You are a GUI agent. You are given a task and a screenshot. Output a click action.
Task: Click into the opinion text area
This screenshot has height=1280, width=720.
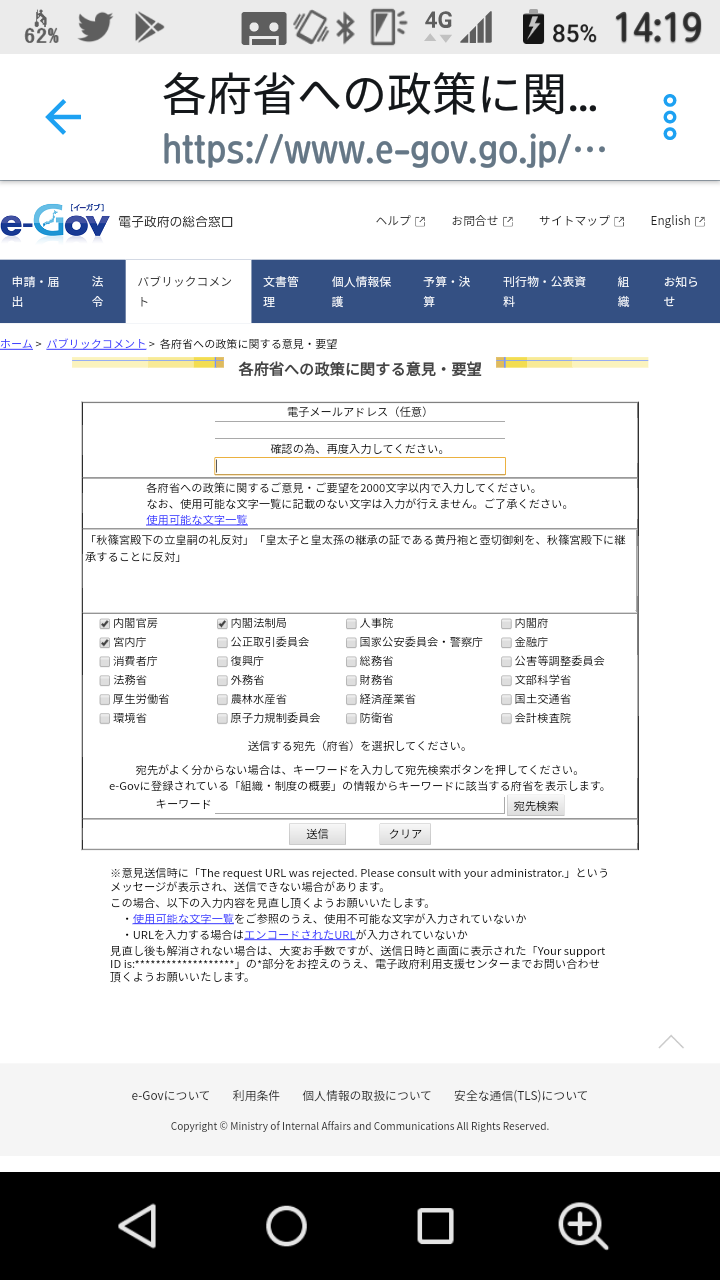(360, 571)
